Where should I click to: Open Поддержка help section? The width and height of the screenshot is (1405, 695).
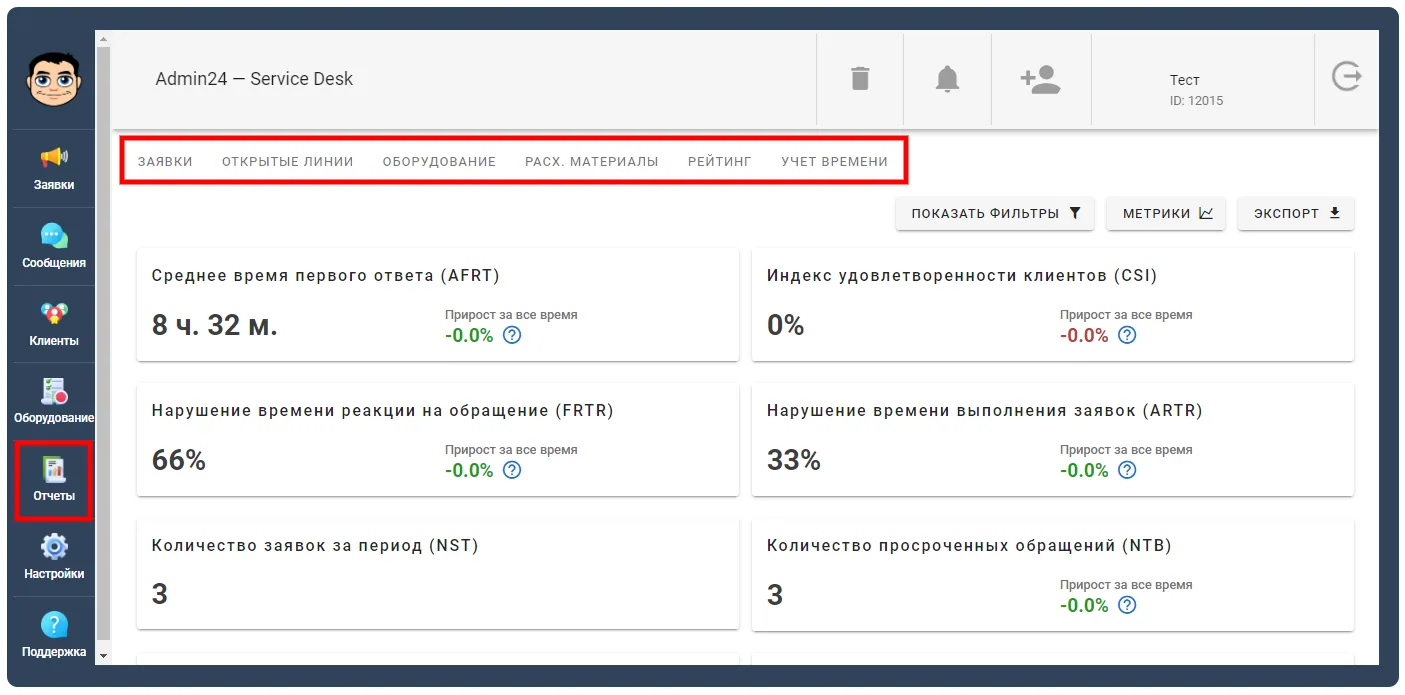coord(54,635)
